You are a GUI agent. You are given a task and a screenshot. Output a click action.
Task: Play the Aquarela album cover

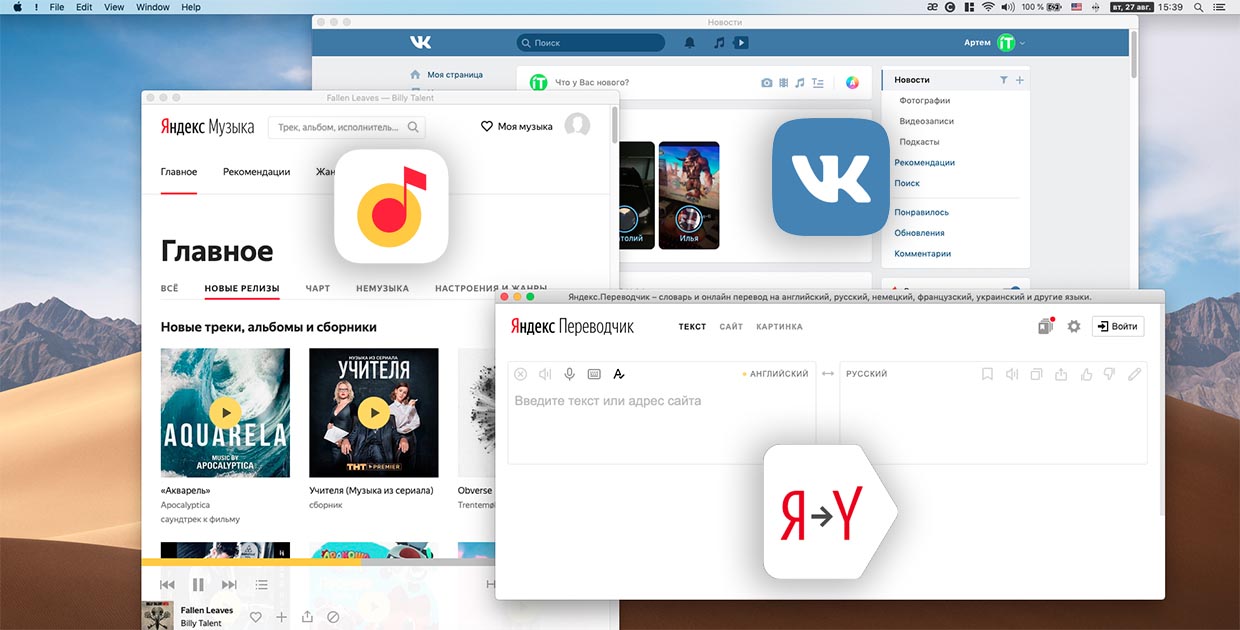tap(225, 412)
